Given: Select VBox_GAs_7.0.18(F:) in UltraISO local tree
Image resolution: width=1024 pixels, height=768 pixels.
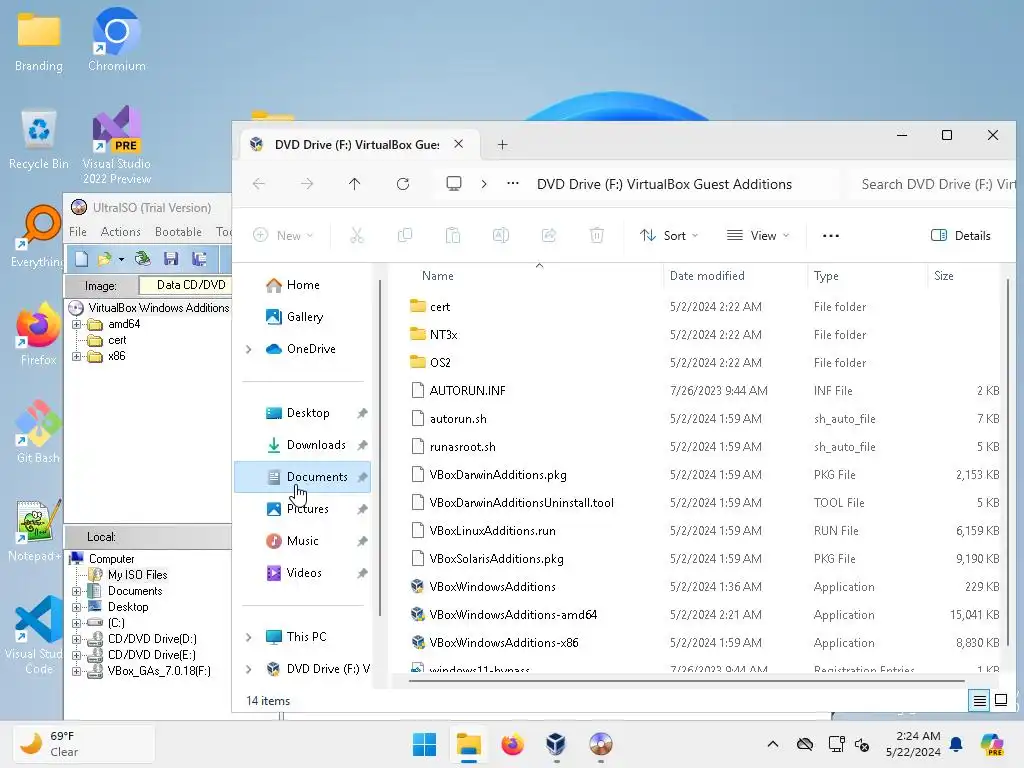Looking at the screenshot, I should click(x=159, y=671).
